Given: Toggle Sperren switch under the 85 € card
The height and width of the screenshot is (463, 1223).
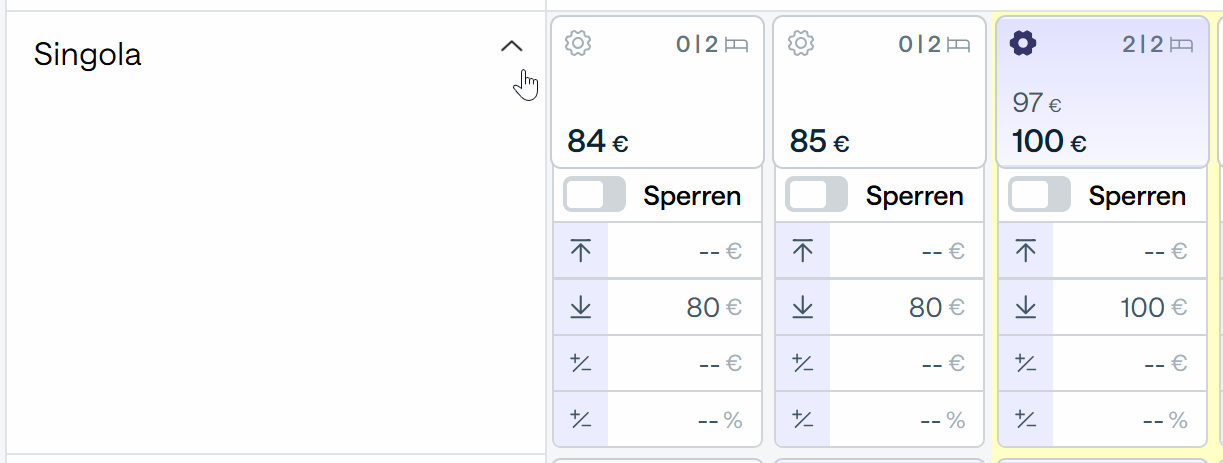Looking at the screenshot, I should pos(816,195).
